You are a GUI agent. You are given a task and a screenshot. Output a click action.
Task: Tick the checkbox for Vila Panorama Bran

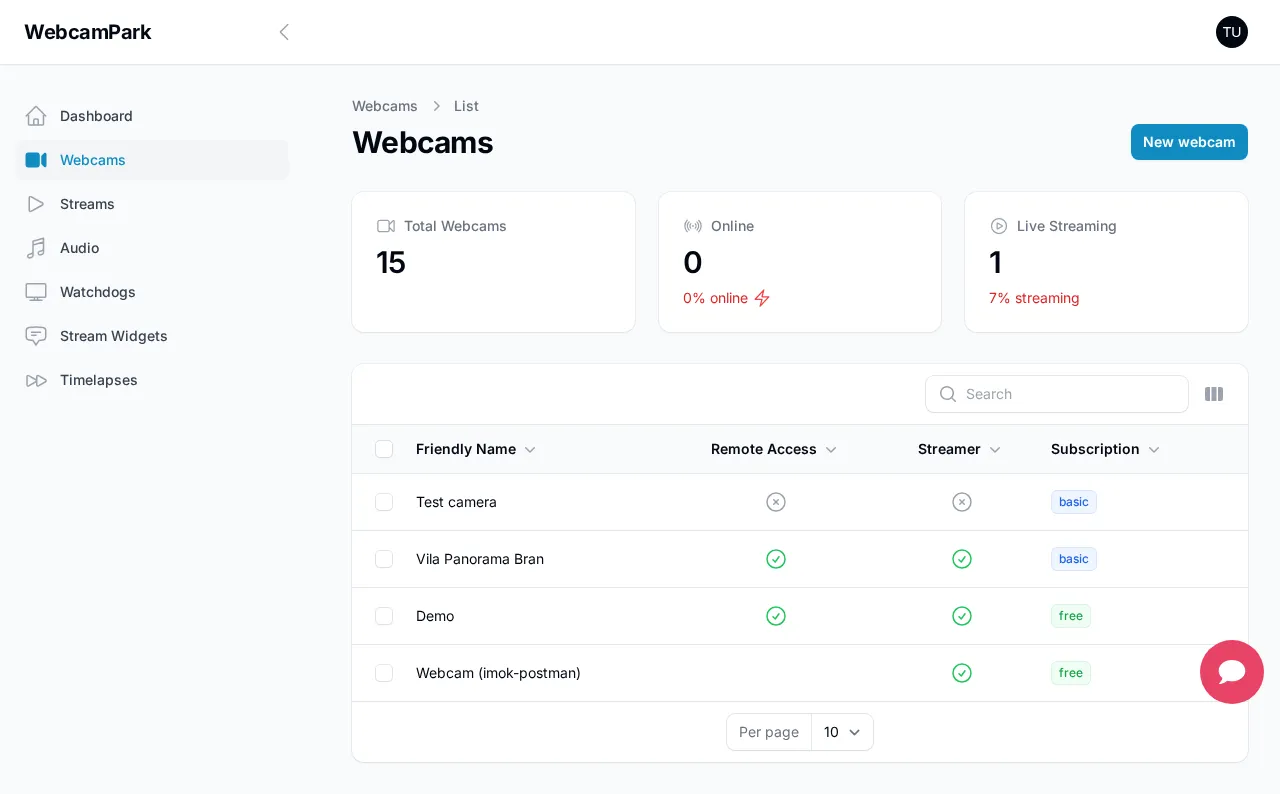(384, 559)
